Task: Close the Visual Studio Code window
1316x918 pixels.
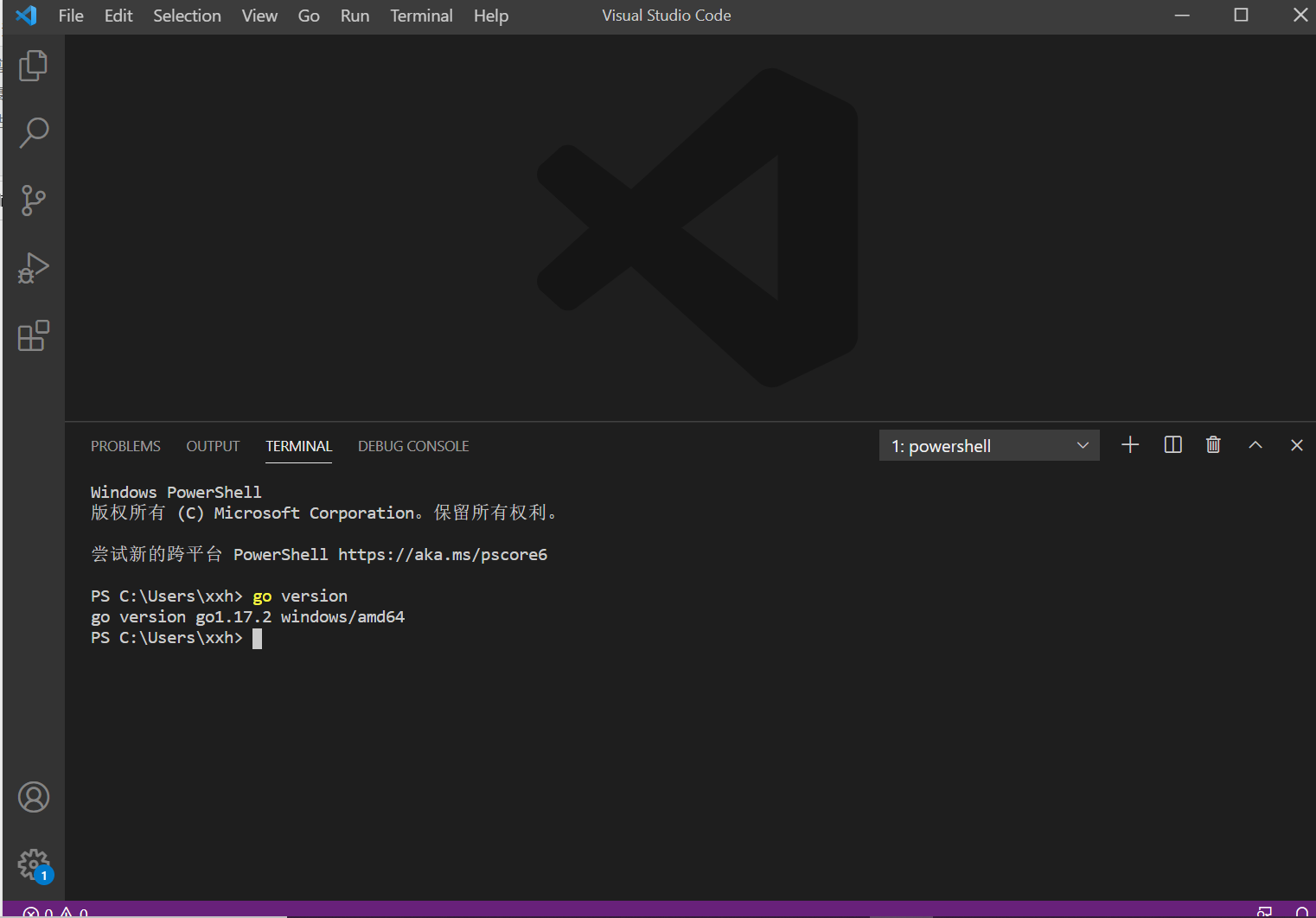Action: 1300,16
